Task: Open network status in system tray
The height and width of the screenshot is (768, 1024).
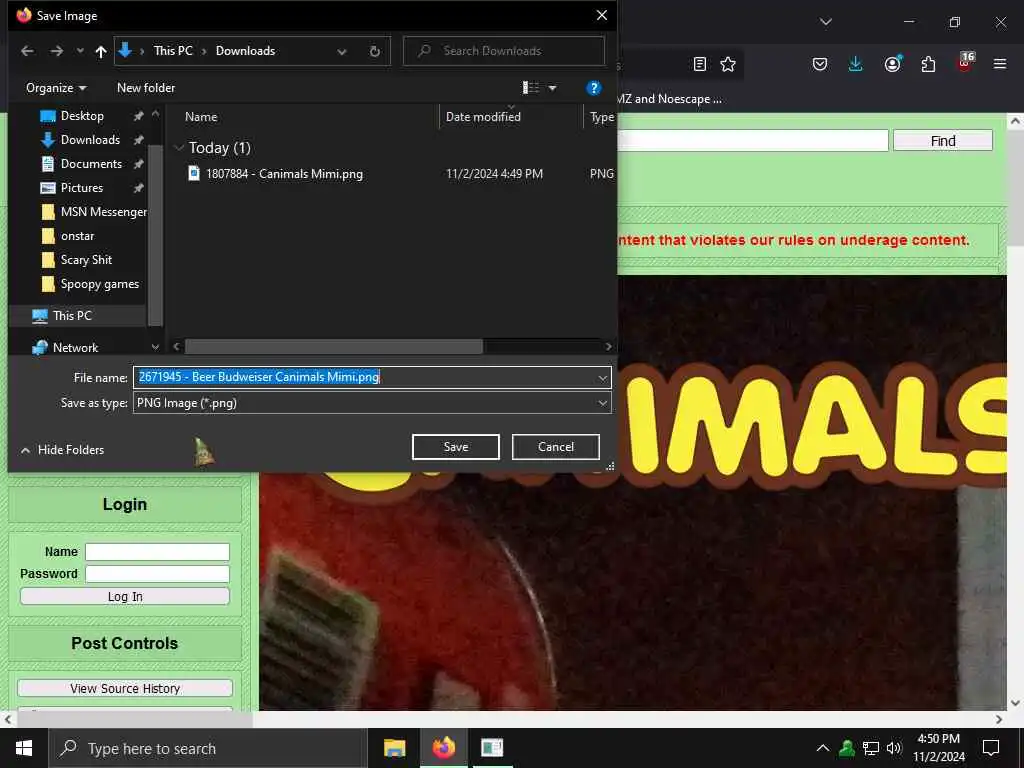Action: 871,748
